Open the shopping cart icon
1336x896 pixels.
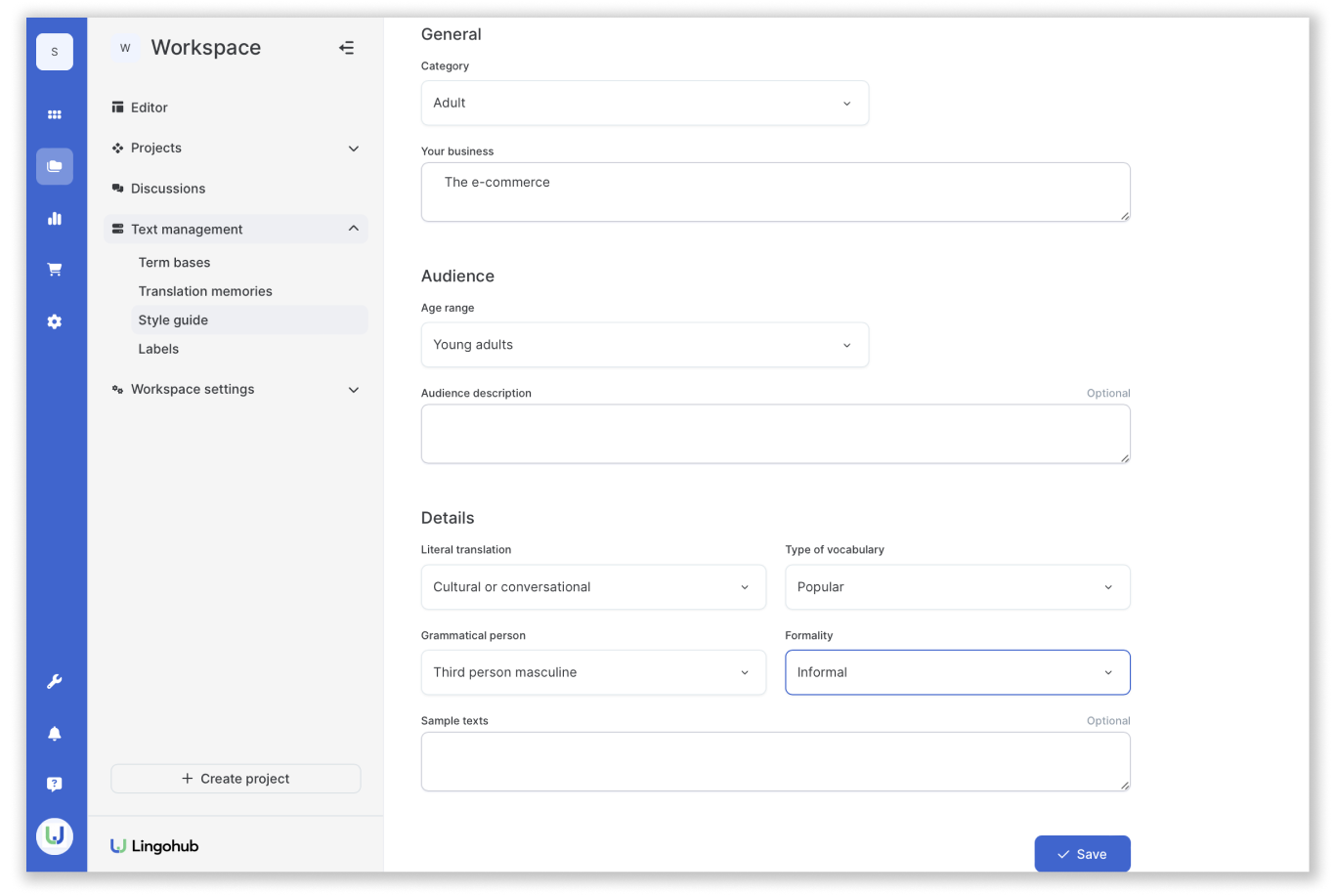point(55,270)
